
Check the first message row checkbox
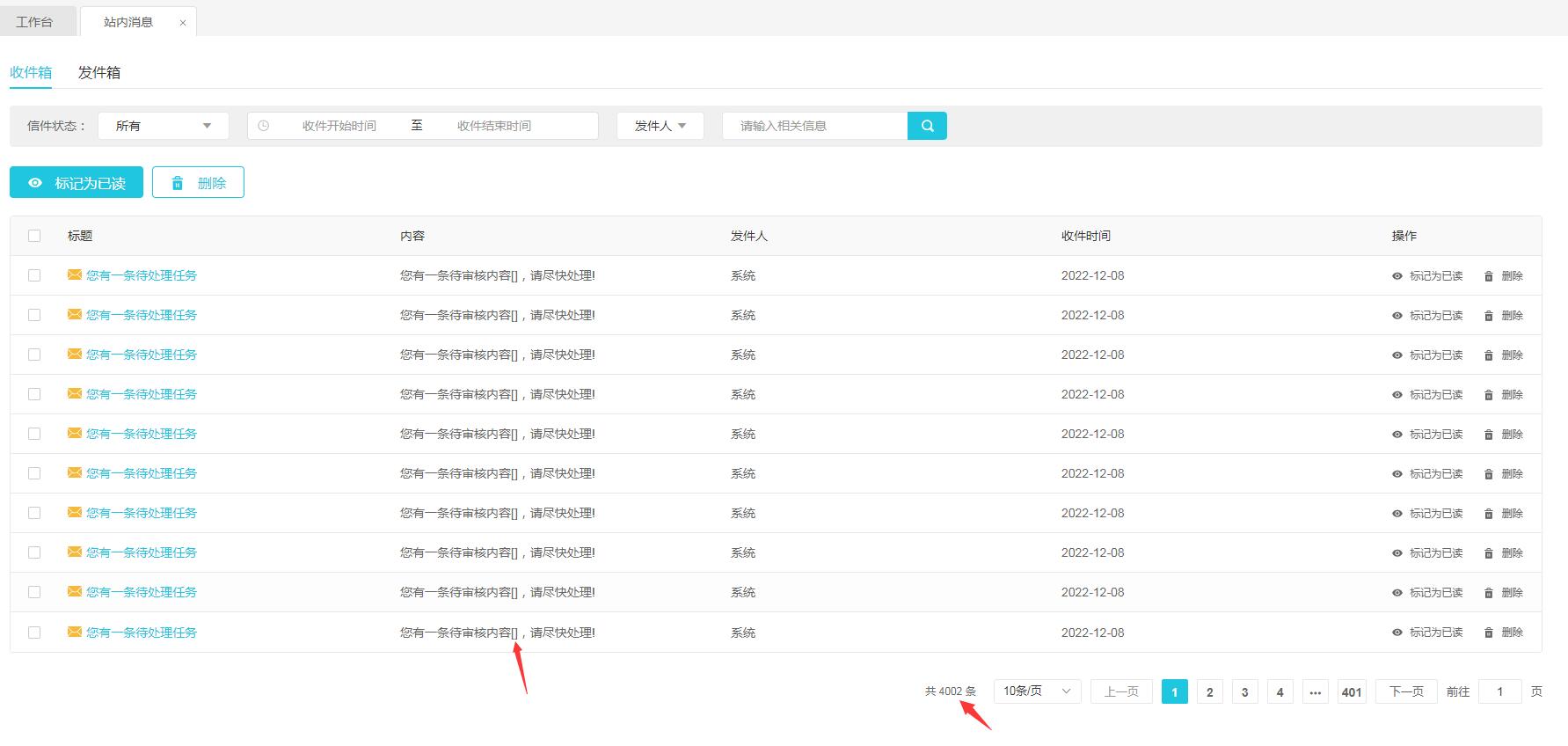[x=34, y=275]
